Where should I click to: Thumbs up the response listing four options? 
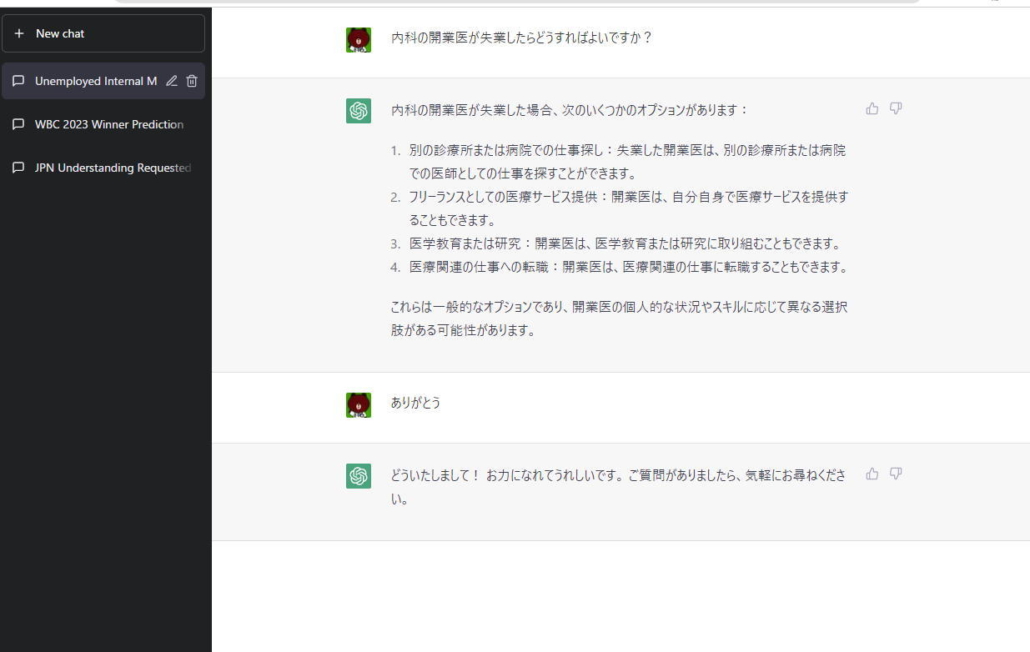click(x=871, y=108)
